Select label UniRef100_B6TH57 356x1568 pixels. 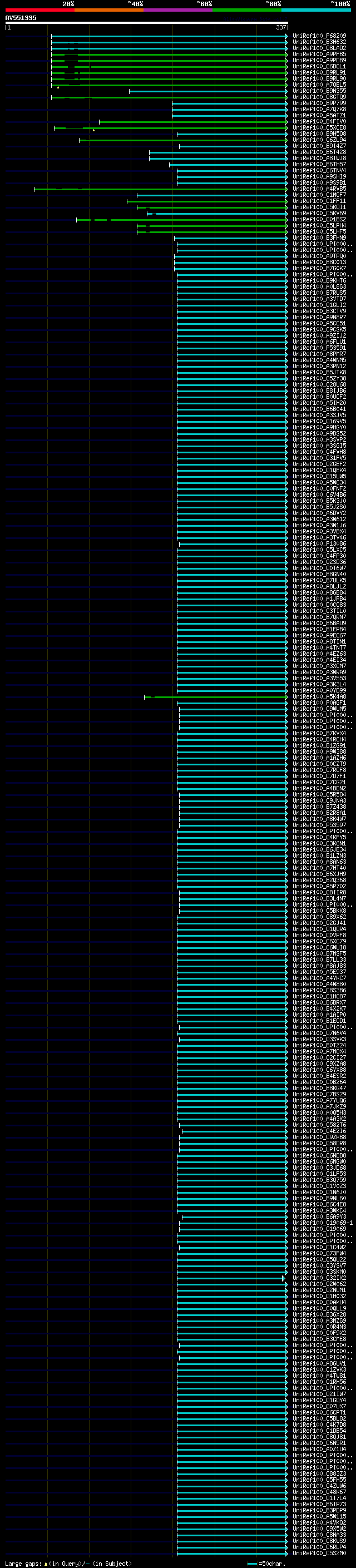(x=319, y=164)
